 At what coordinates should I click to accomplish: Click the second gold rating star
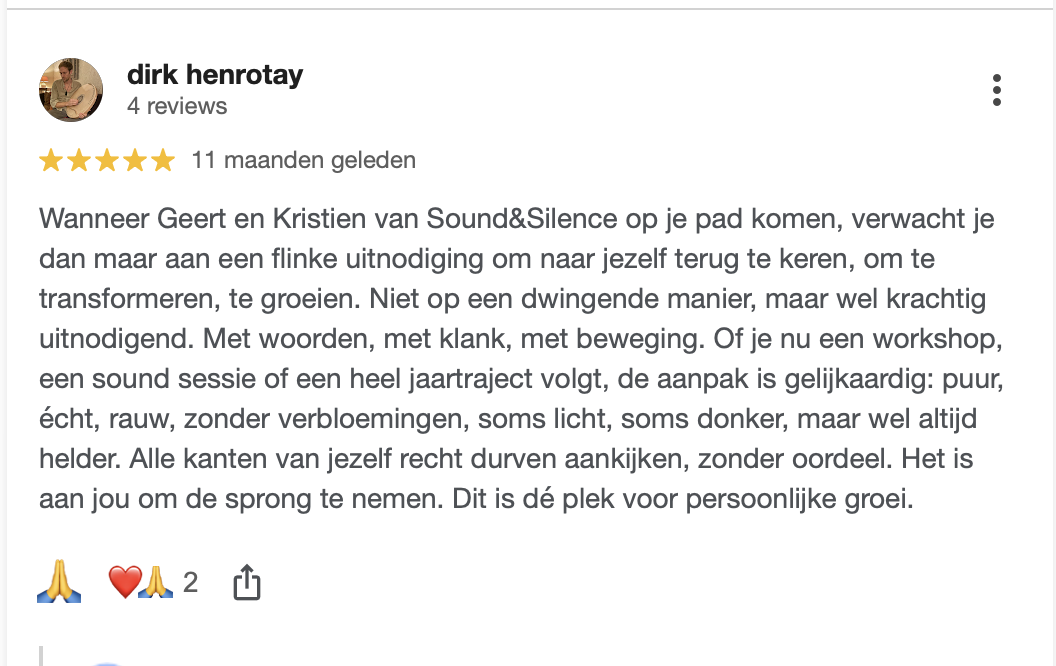tap(79, 160)
